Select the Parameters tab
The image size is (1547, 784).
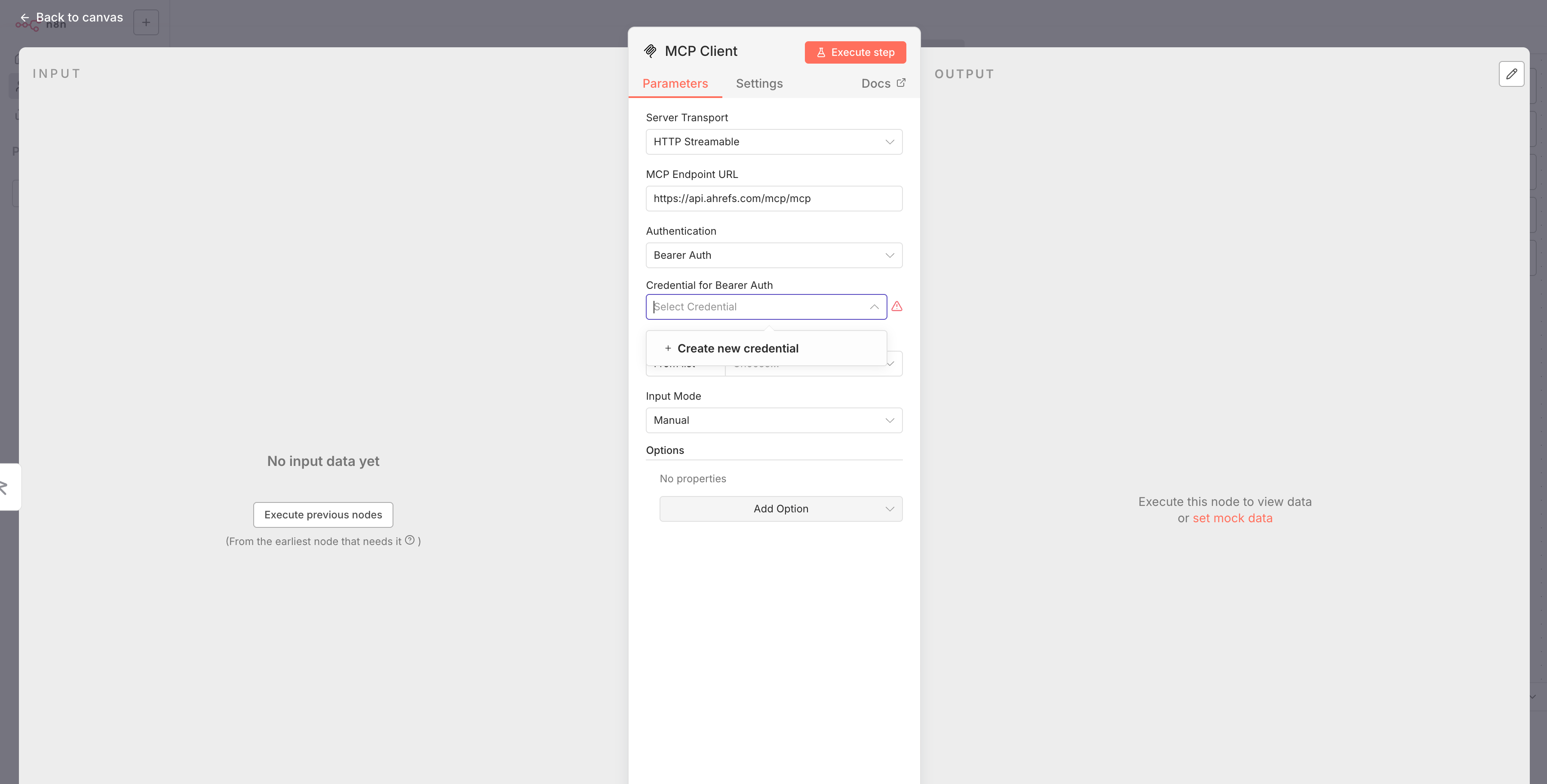[675, 83]
